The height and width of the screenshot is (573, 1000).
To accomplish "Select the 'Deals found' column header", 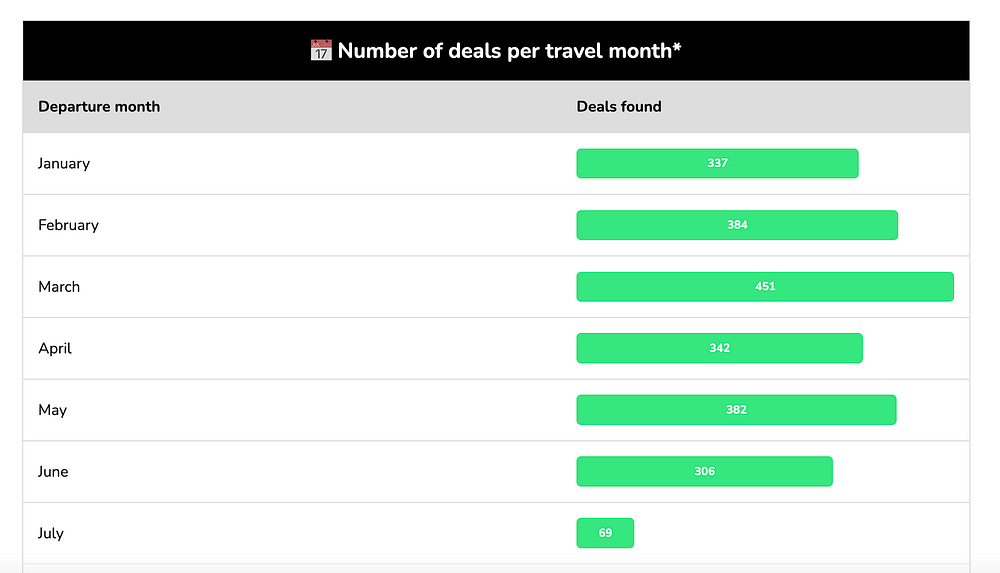I will click(x=619, y=106).
